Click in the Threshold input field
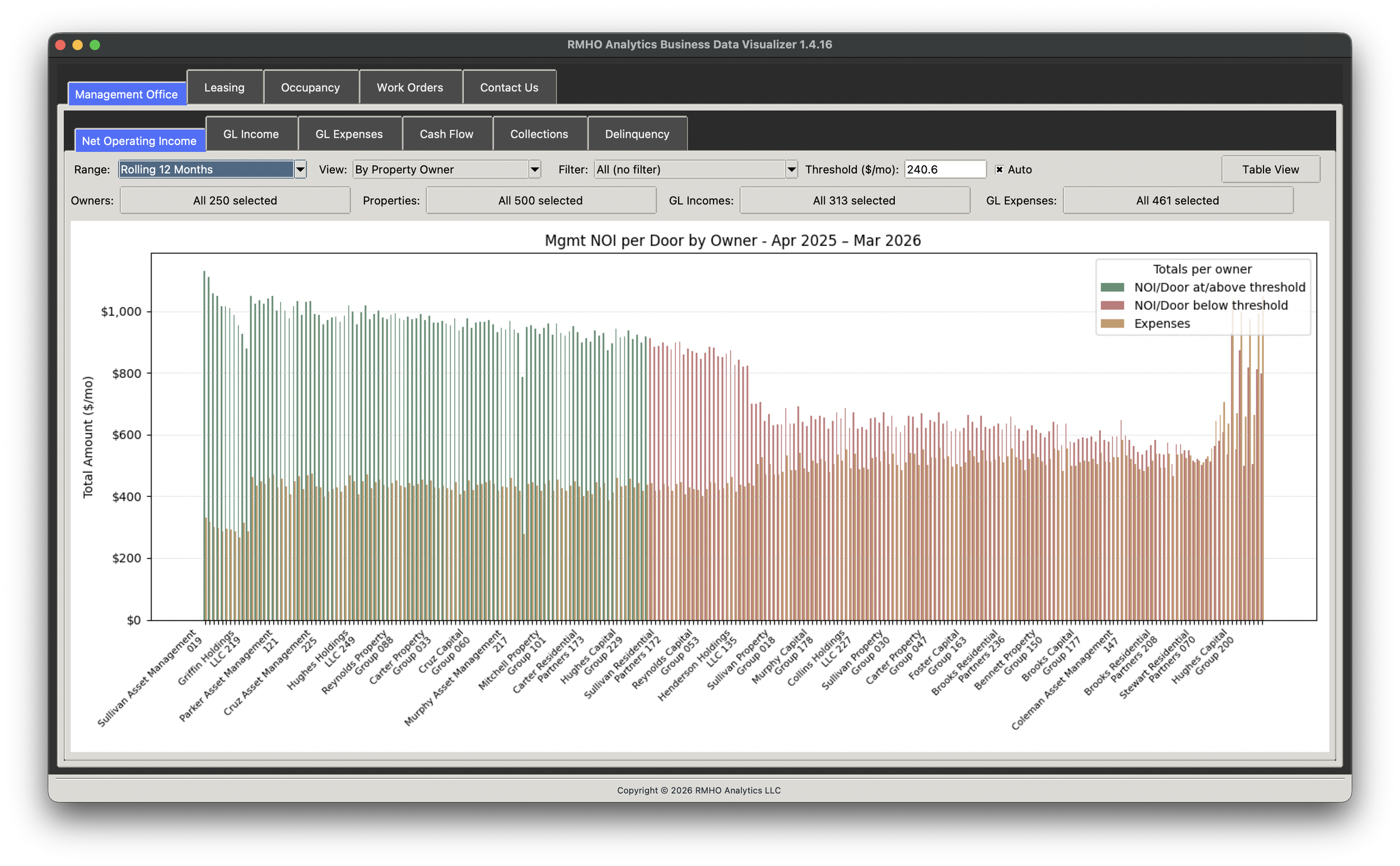This screenshot has height=866, width=1400. point(944,170)
